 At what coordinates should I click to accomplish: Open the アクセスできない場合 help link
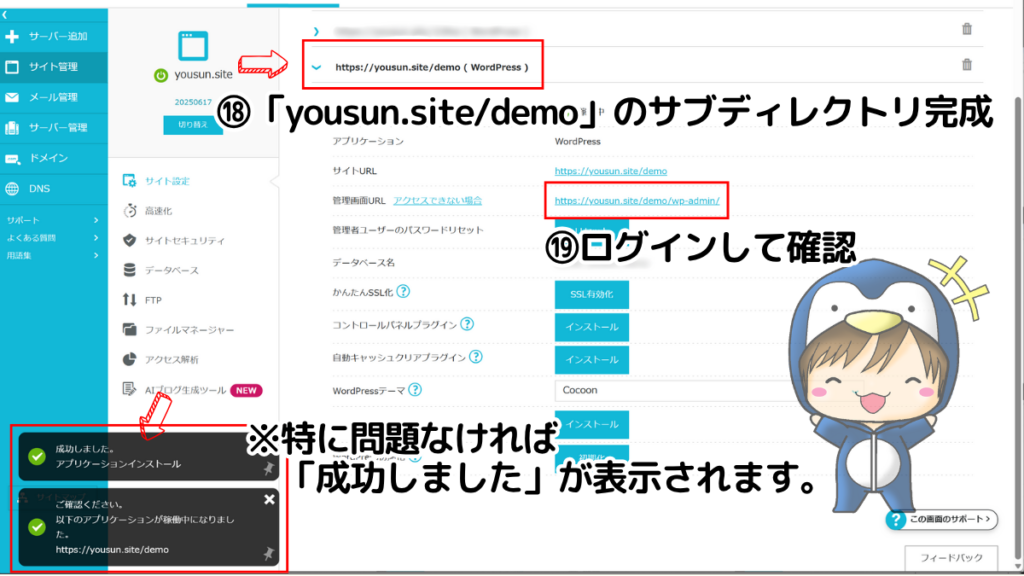pyautogui.click(x=438, y=200)
